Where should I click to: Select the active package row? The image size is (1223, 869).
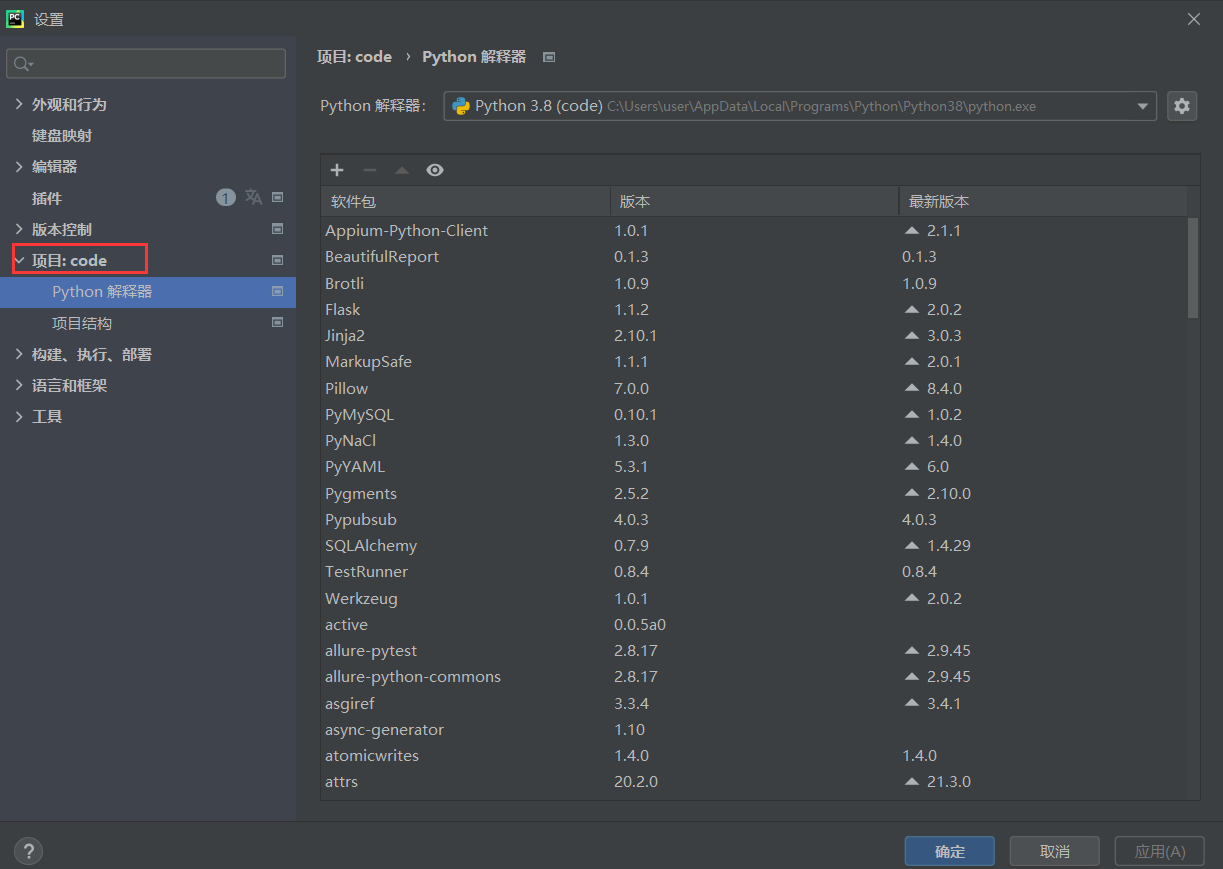(x=754, y=624)
